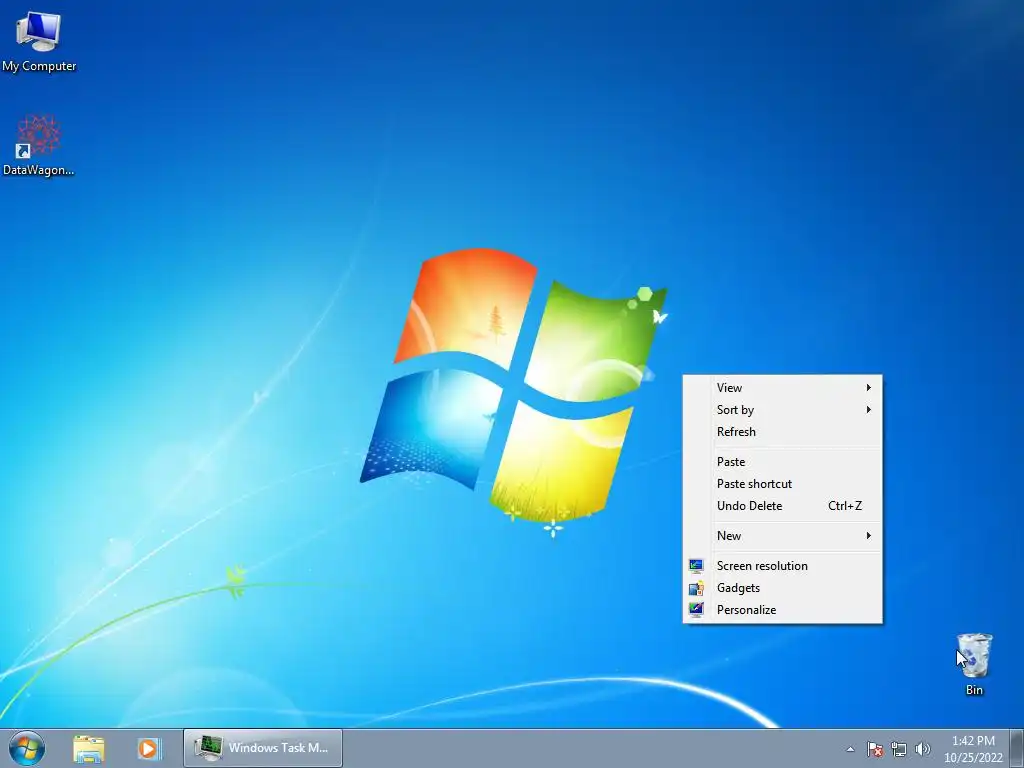Open the Action Center flag icon
Viewport: 1024px width, 768px height.
pos(875,749)
